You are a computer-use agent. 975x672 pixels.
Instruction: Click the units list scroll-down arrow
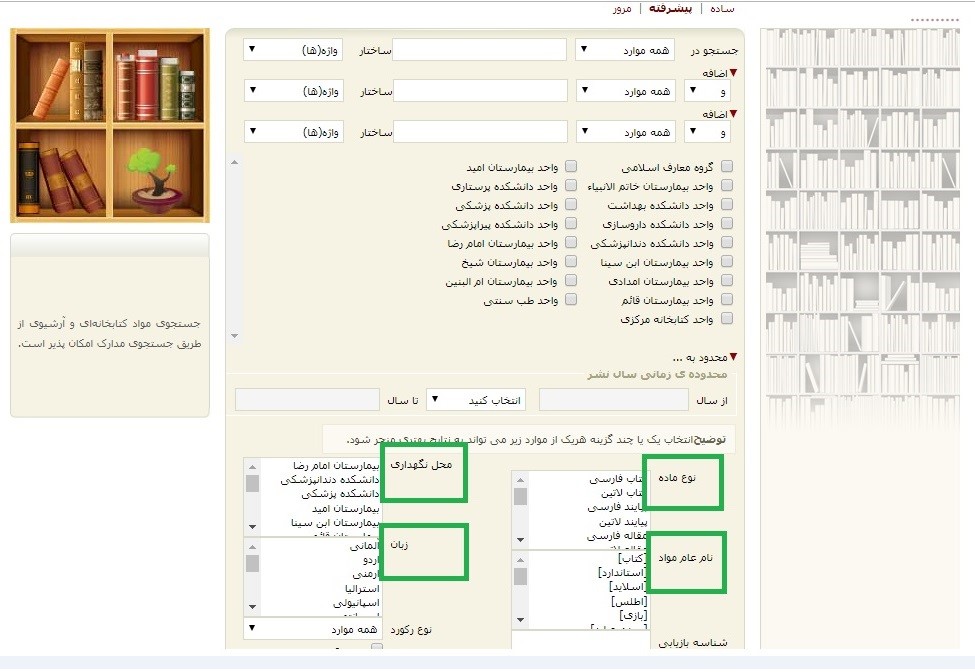[x=234, y=336]
